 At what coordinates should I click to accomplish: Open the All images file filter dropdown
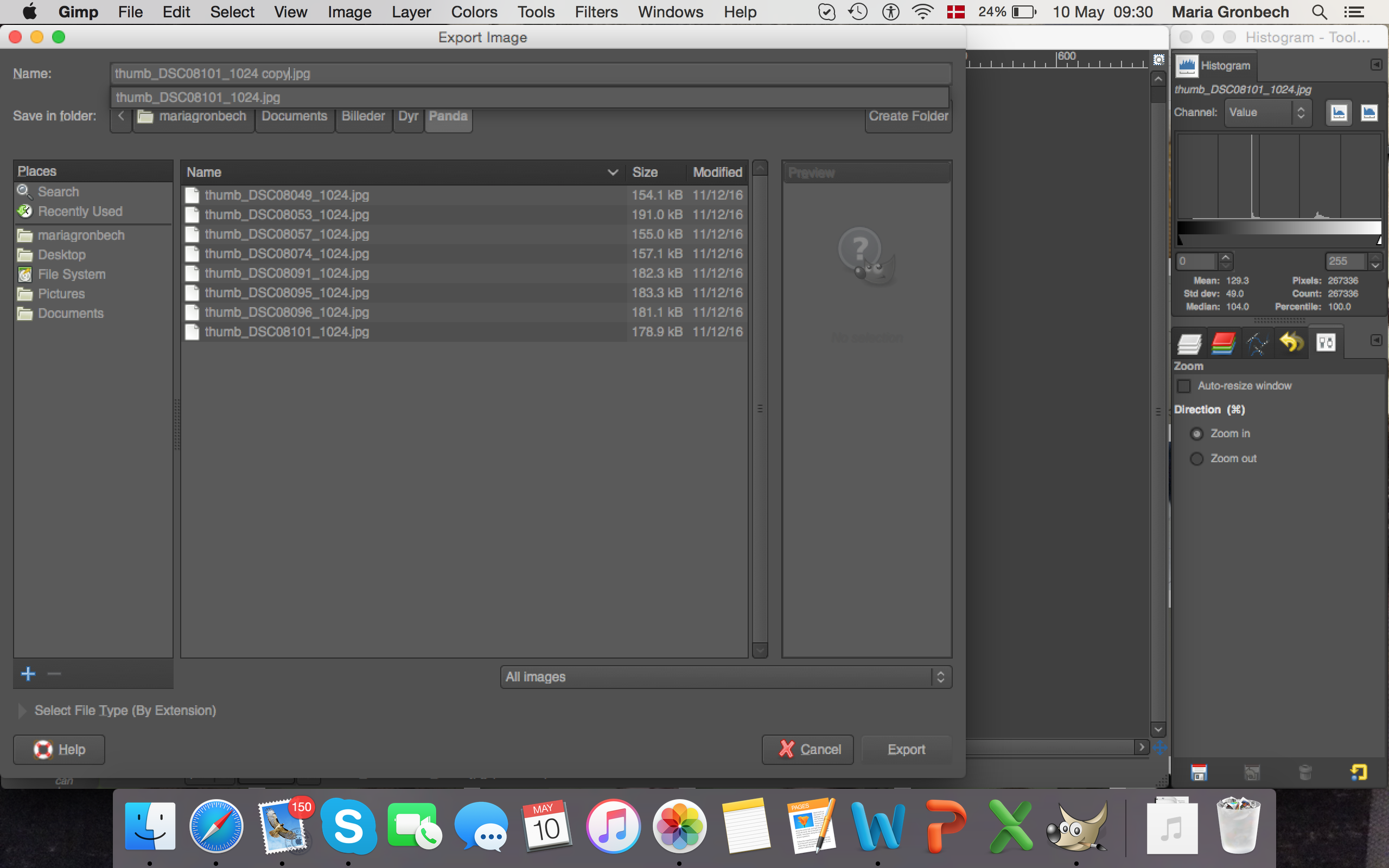pyautogui.click(x=725, y=677)
